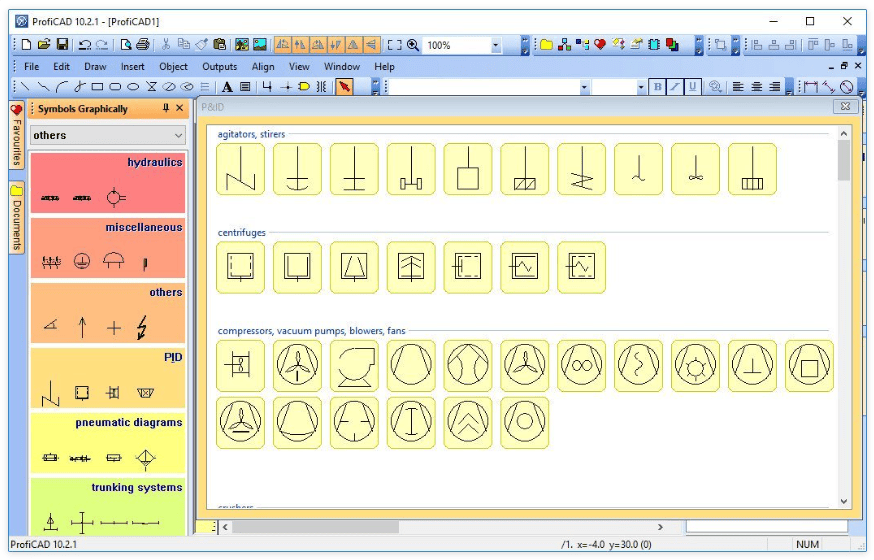Select the dimension line tool

point(811,86)
